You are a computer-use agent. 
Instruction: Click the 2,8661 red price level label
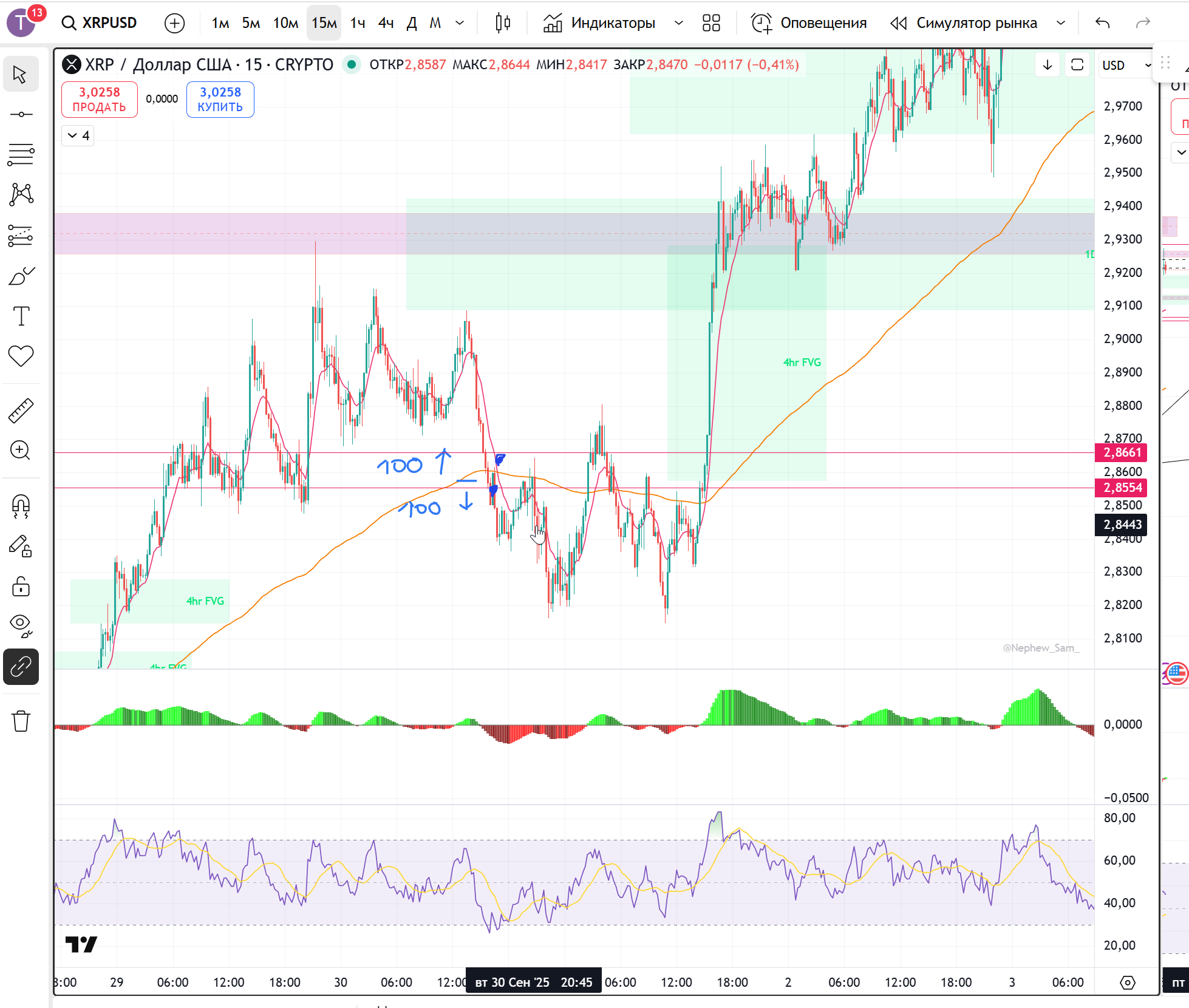tap(1122, 452)
